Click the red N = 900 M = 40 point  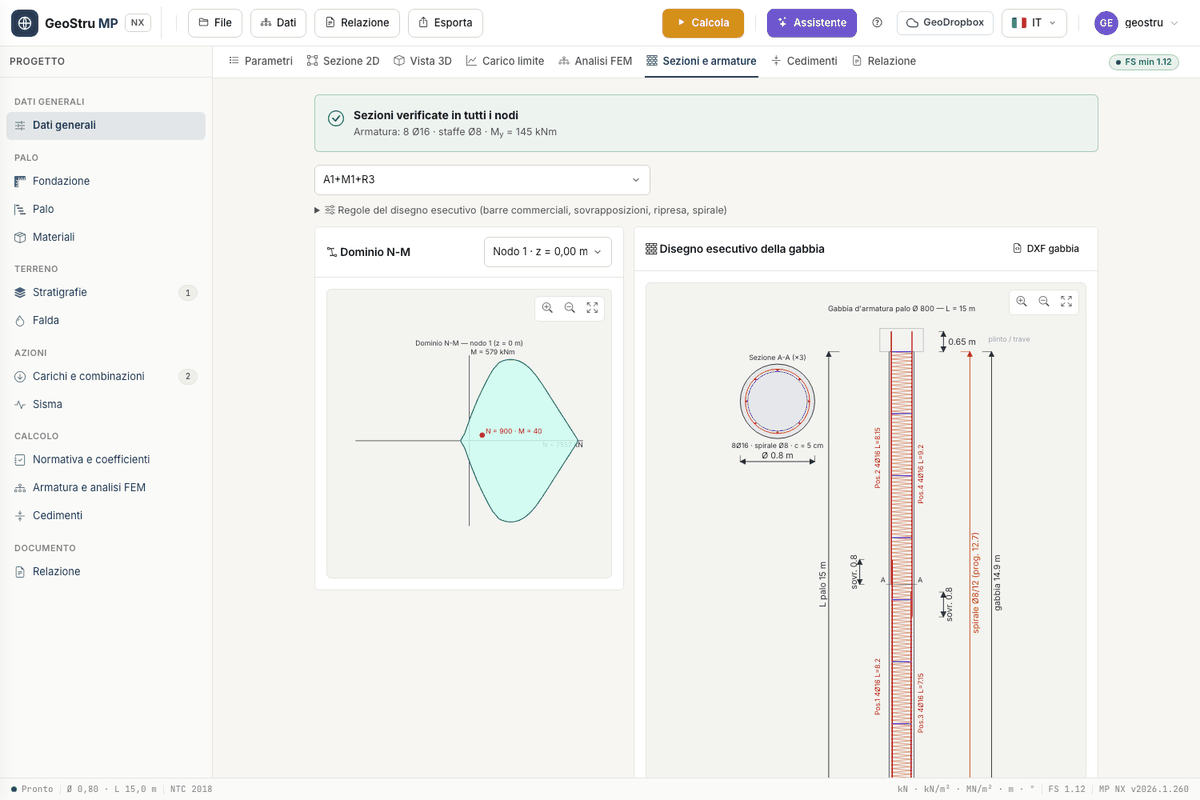[482, 434]
